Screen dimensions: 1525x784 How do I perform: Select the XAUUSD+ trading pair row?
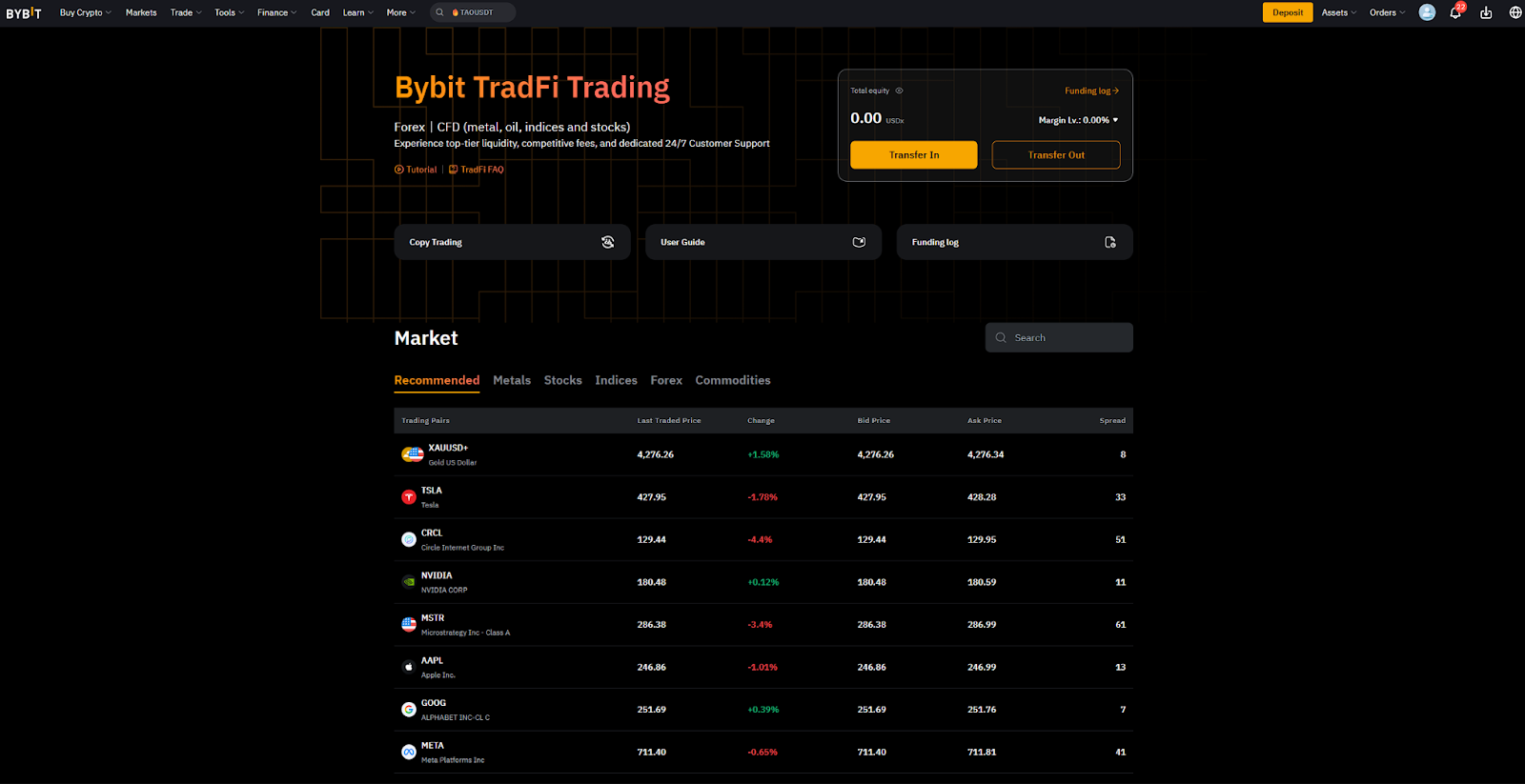pos(763,454)
